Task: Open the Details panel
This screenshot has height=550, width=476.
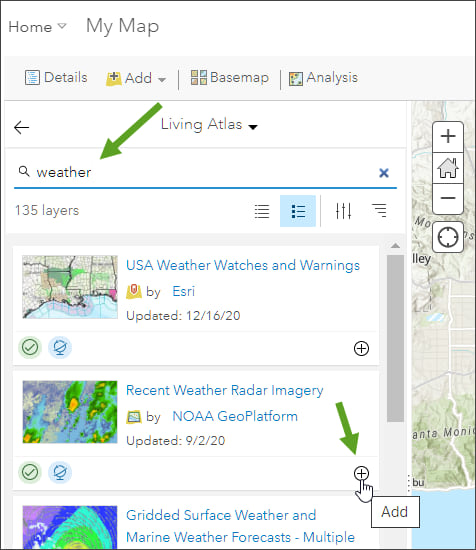Action: pyautogui.click(x=56, y=78)
